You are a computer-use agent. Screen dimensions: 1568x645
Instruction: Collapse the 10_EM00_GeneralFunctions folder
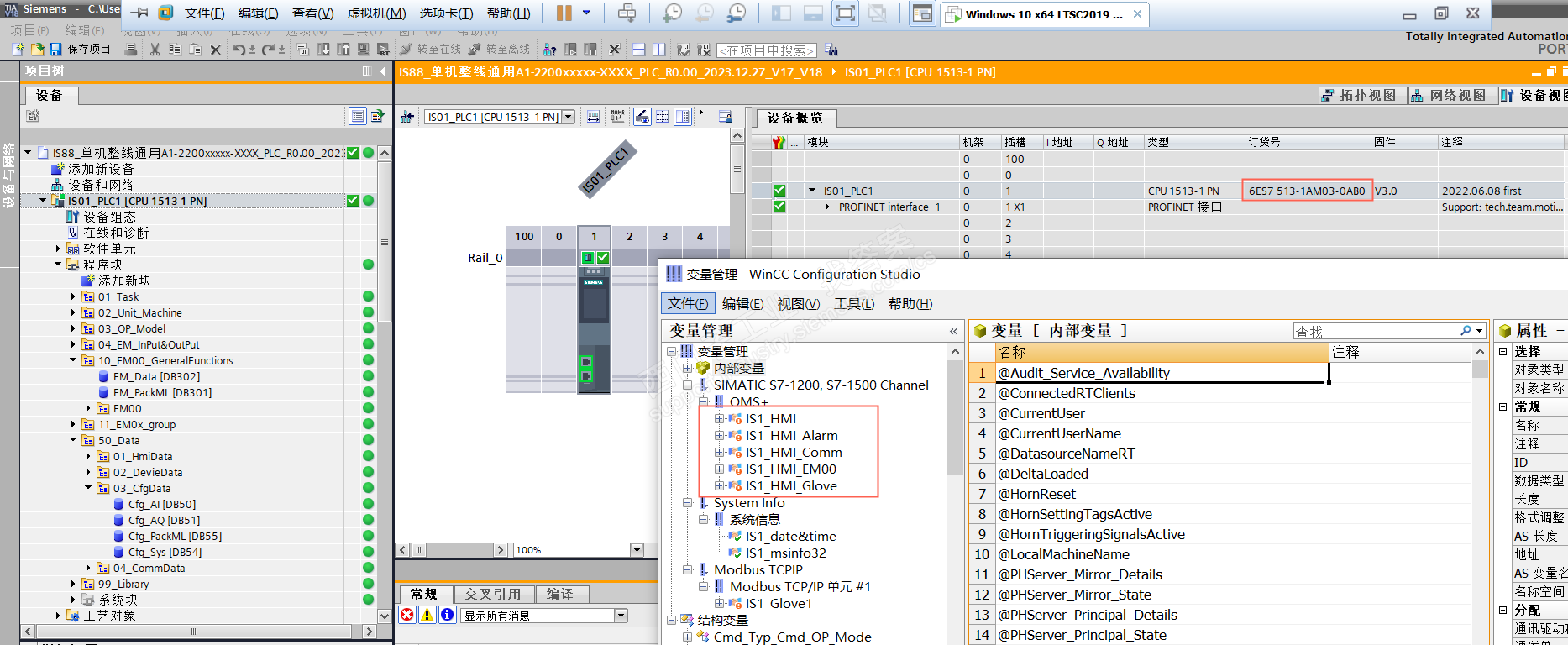pyautogui.click(x=73, y=360)
